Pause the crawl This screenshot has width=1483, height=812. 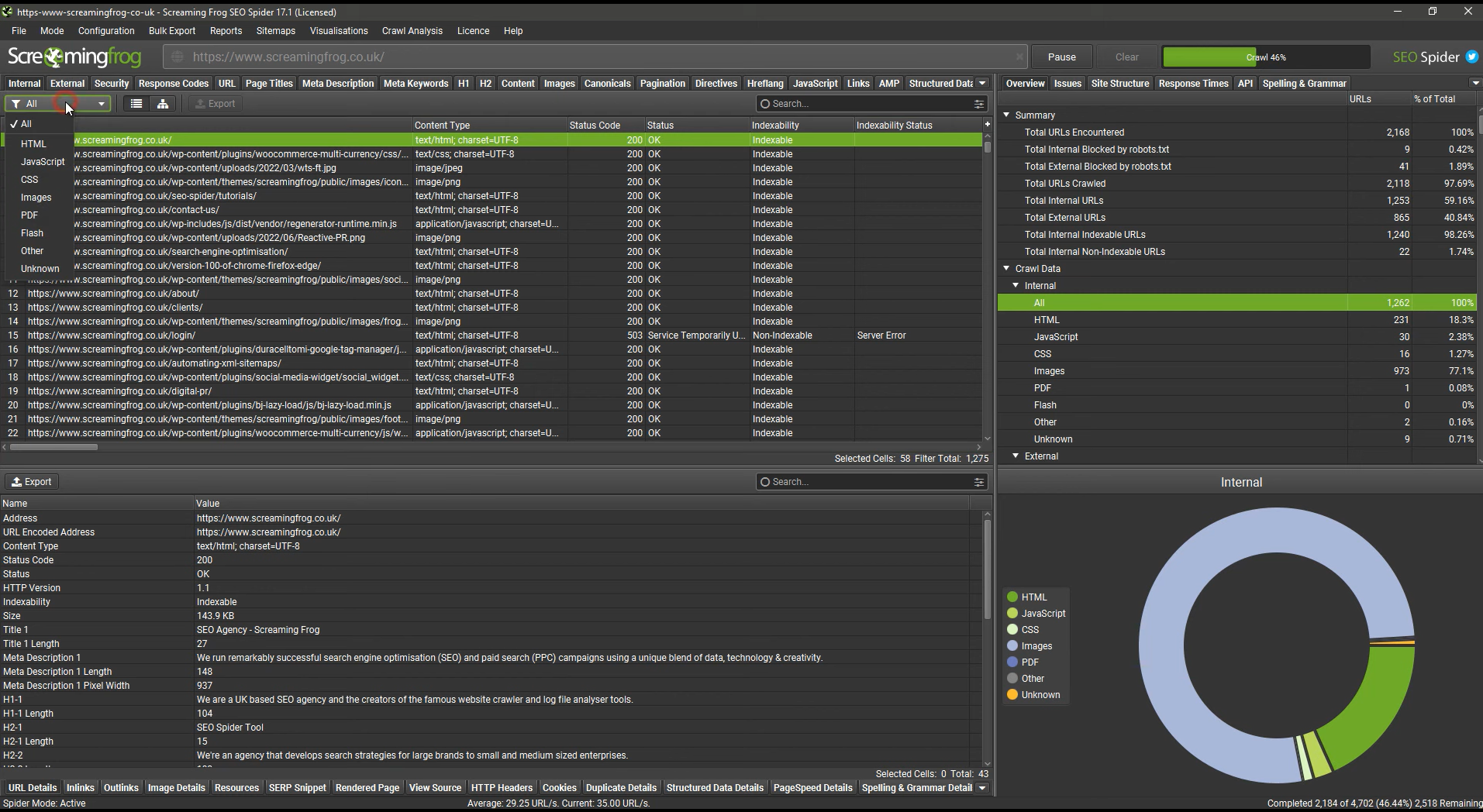[x=1061, y=57]
